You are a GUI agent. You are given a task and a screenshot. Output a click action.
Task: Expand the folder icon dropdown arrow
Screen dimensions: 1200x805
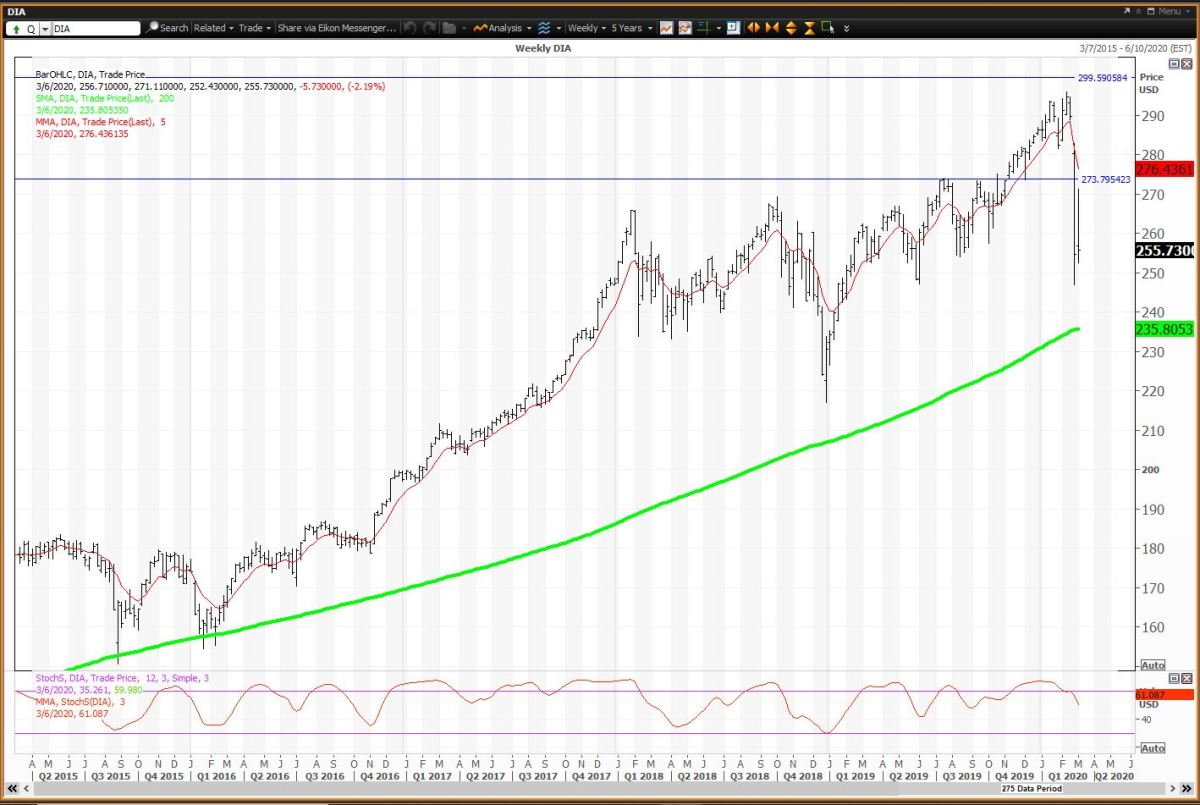(464, 29)
